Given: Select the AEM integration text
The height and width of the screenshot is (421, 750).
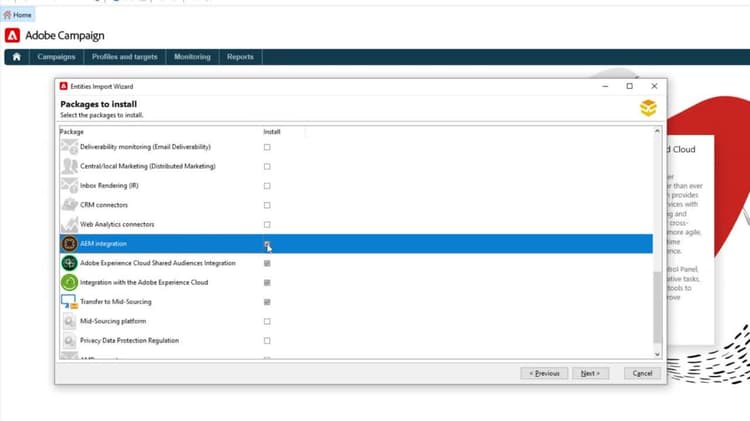Looking at the screenshot, I should pyautogui.click(x=103, y=244).
